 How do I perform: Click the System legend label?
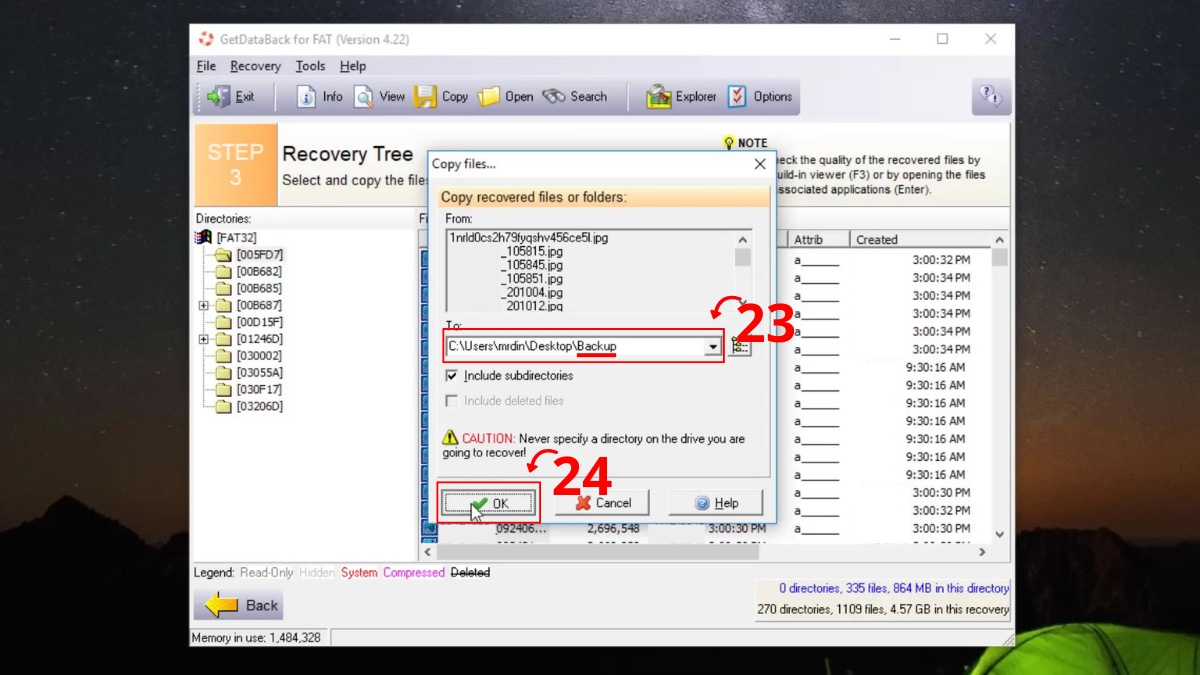click(359, 573)
